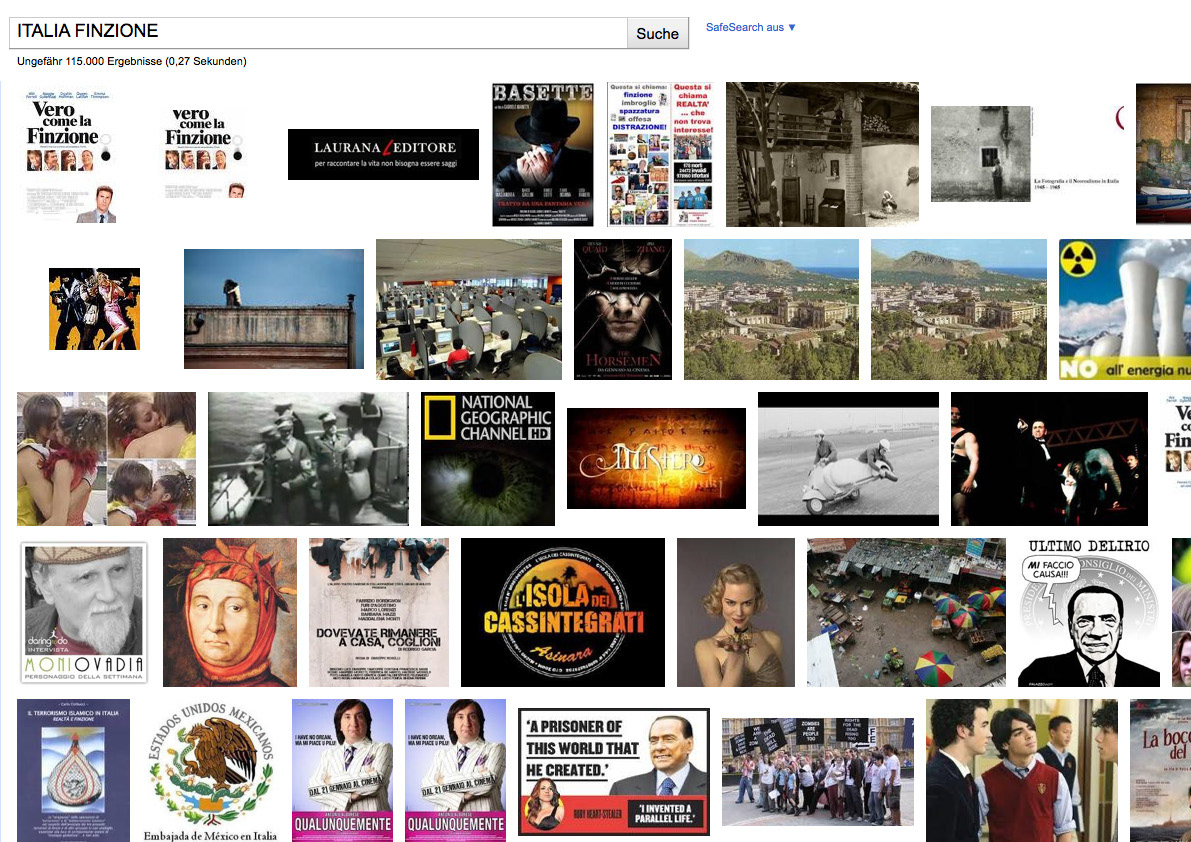This screenshot has width=1191, height=842.
Task: Open the black-and-white wall with window photo
Action: point(981,154)
